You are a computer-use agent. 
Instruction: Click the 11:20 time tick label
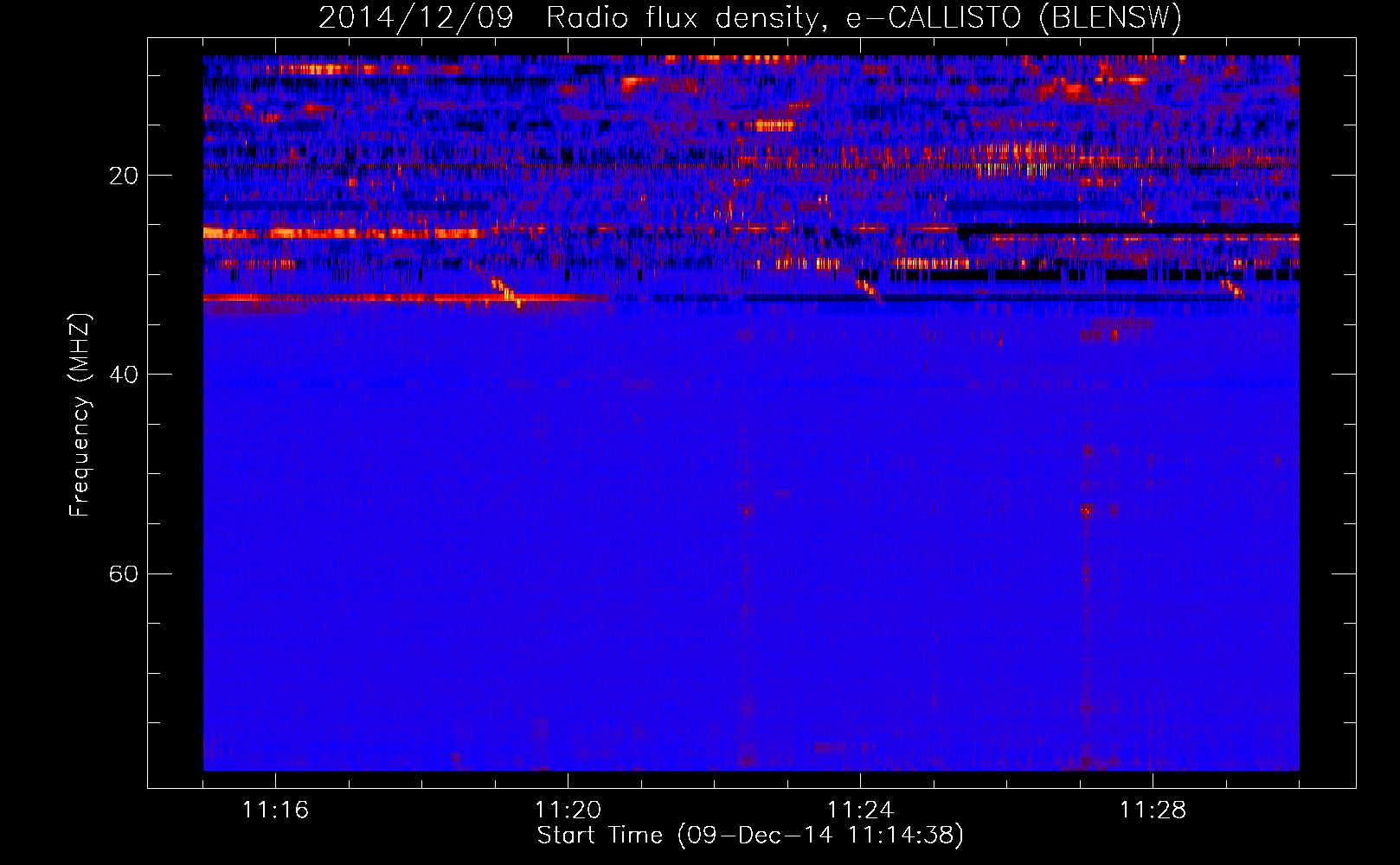(x=568, y=811)
